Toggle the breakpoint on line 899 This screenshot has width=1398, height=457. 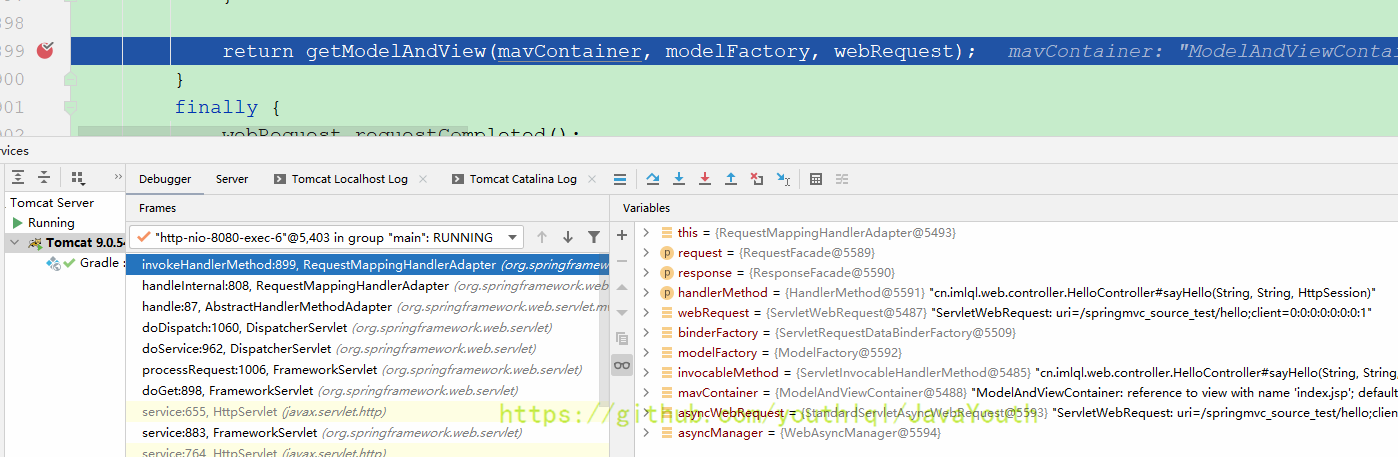tap(45, 50)
